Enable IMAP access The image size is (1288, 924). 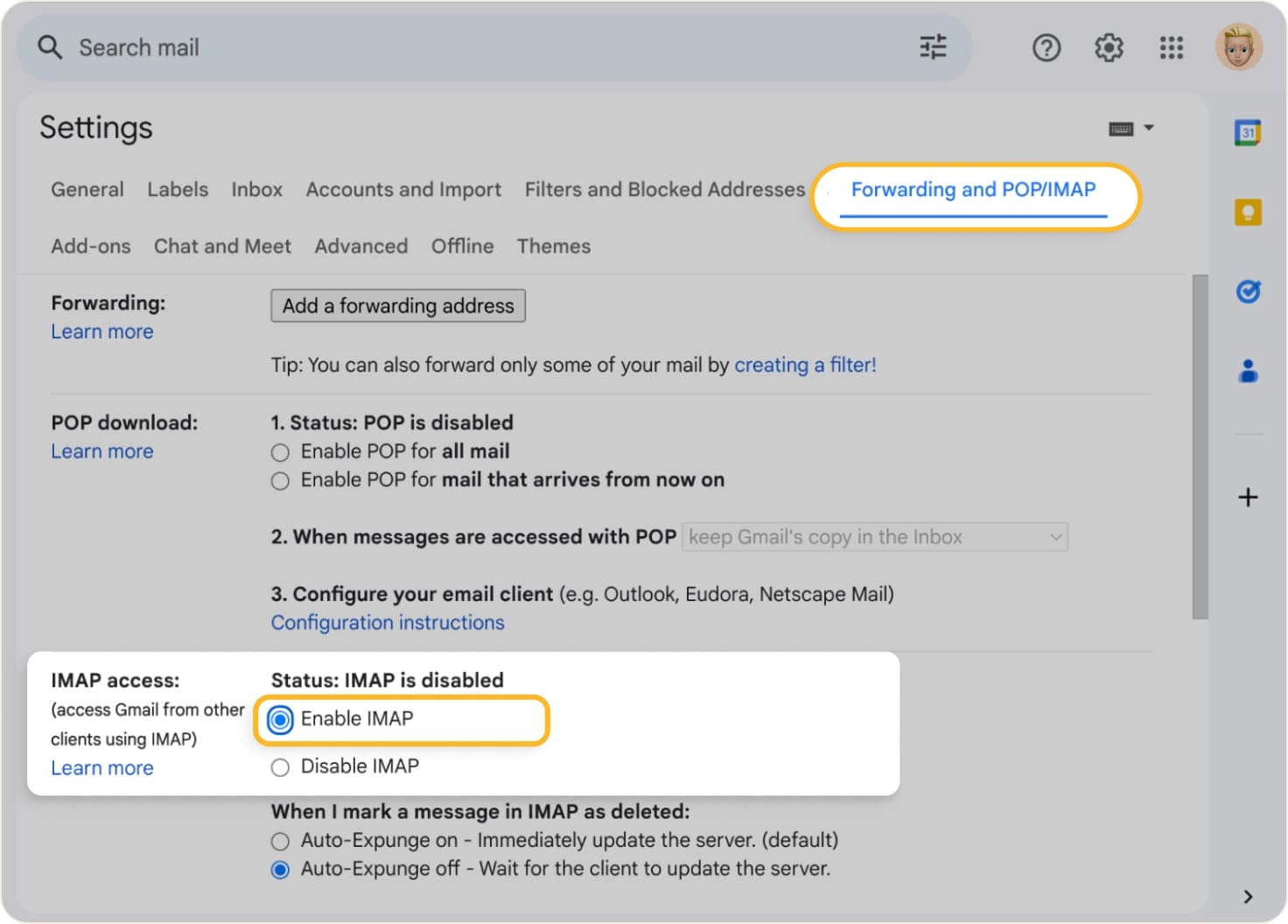click(280, 719)
